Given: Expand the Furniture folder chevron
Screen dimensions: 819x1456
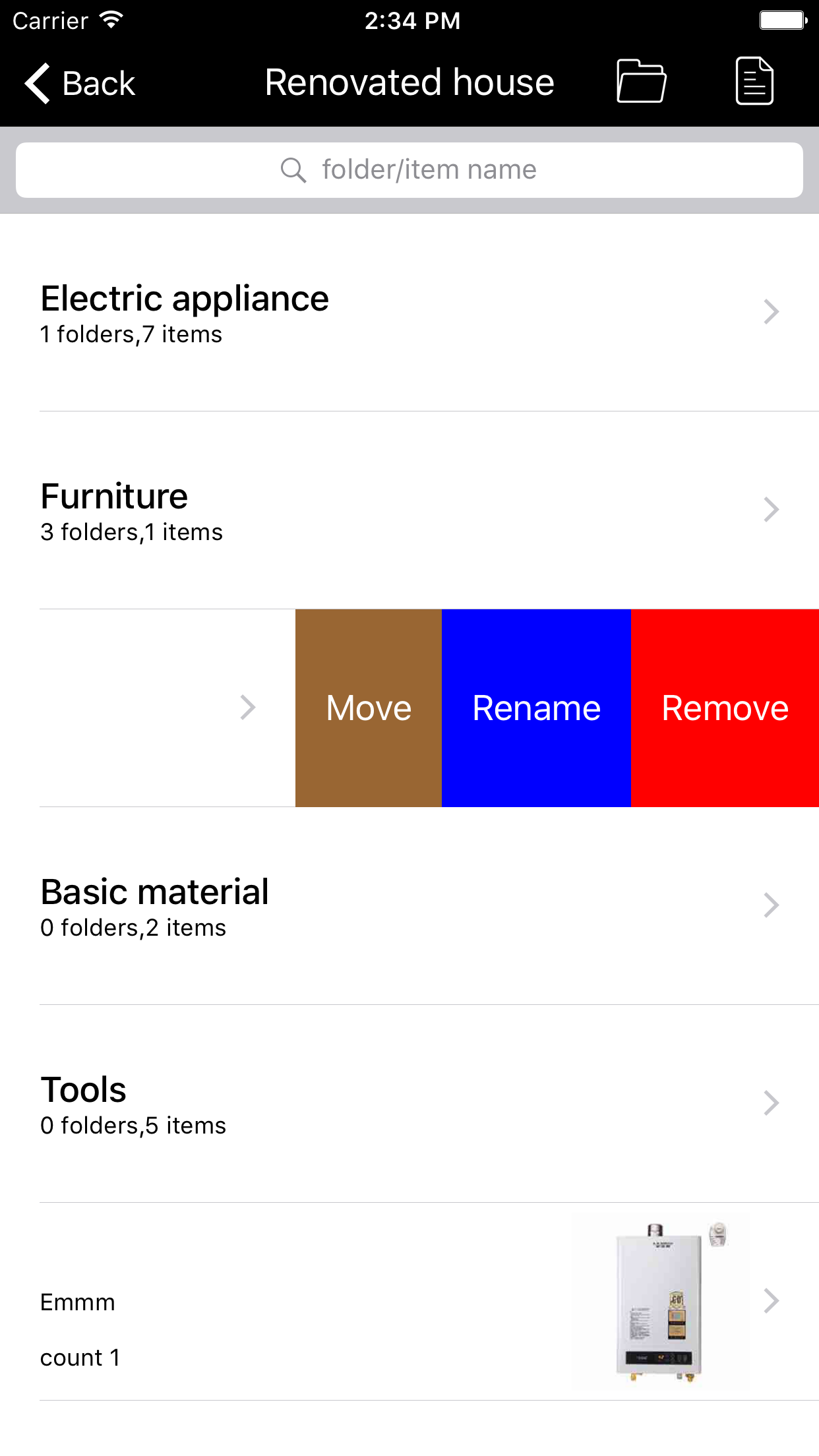Looking at the screenshot, I should pos(771,510).
